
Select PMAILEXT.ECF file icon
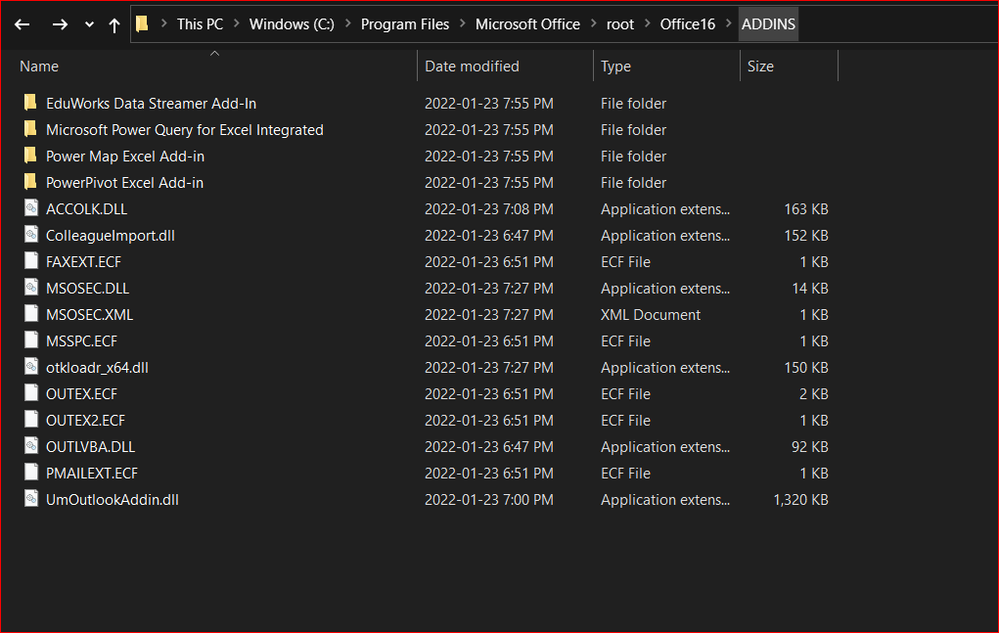tap(31, 472)
